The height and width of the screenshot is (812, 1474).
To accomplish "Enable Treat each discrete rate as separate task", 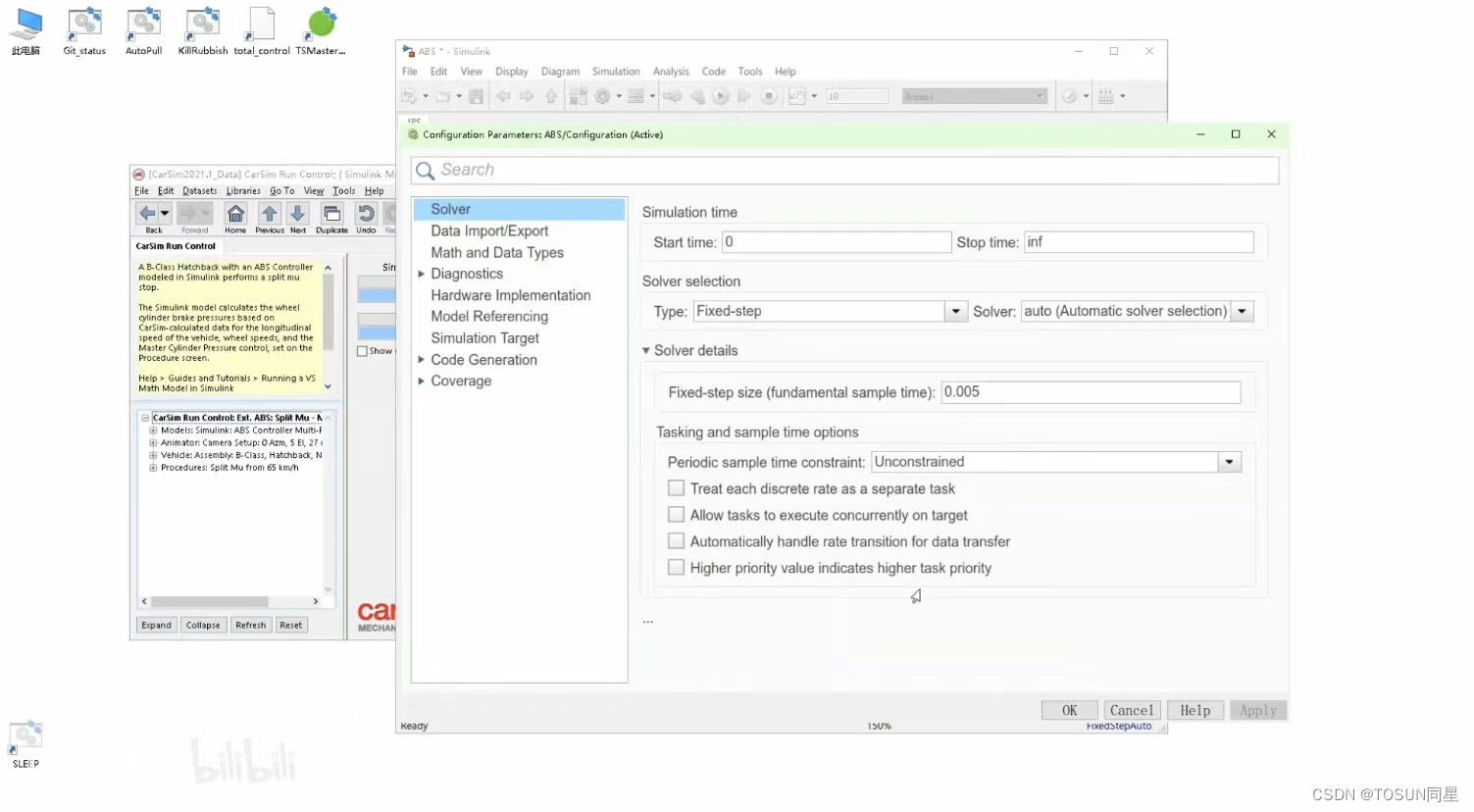I will coord(676,488).
